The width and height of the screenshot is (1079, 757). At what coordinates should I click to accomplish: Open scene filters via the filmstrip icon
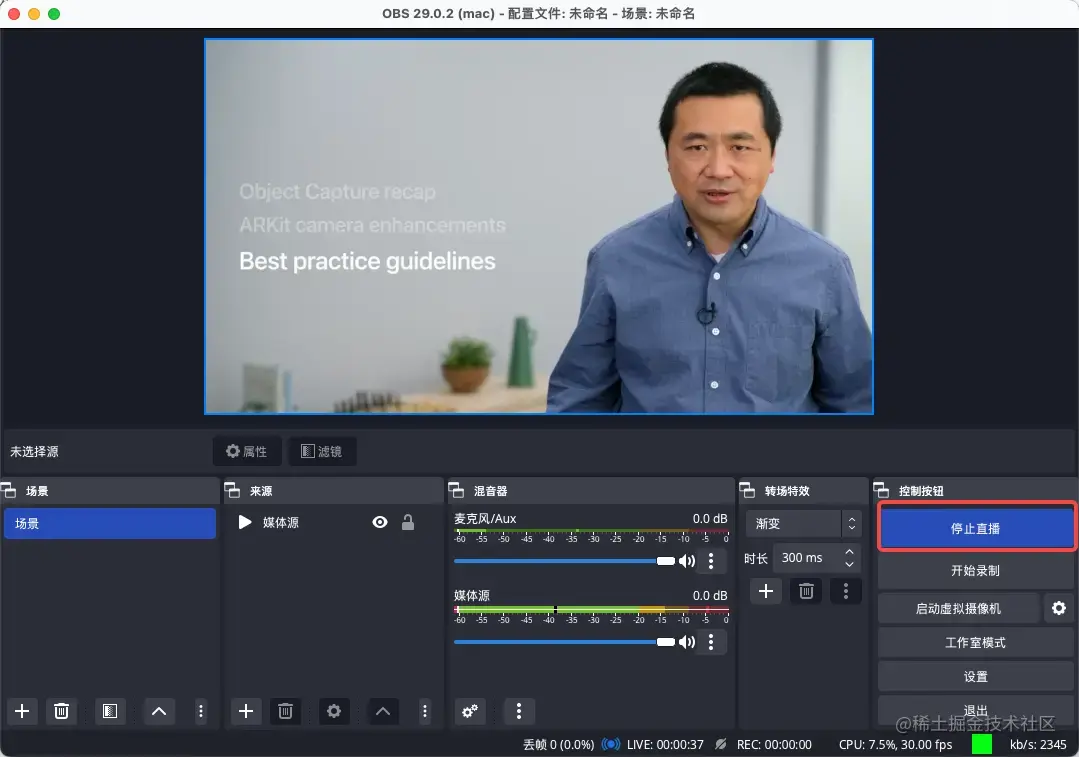(110, 711)
